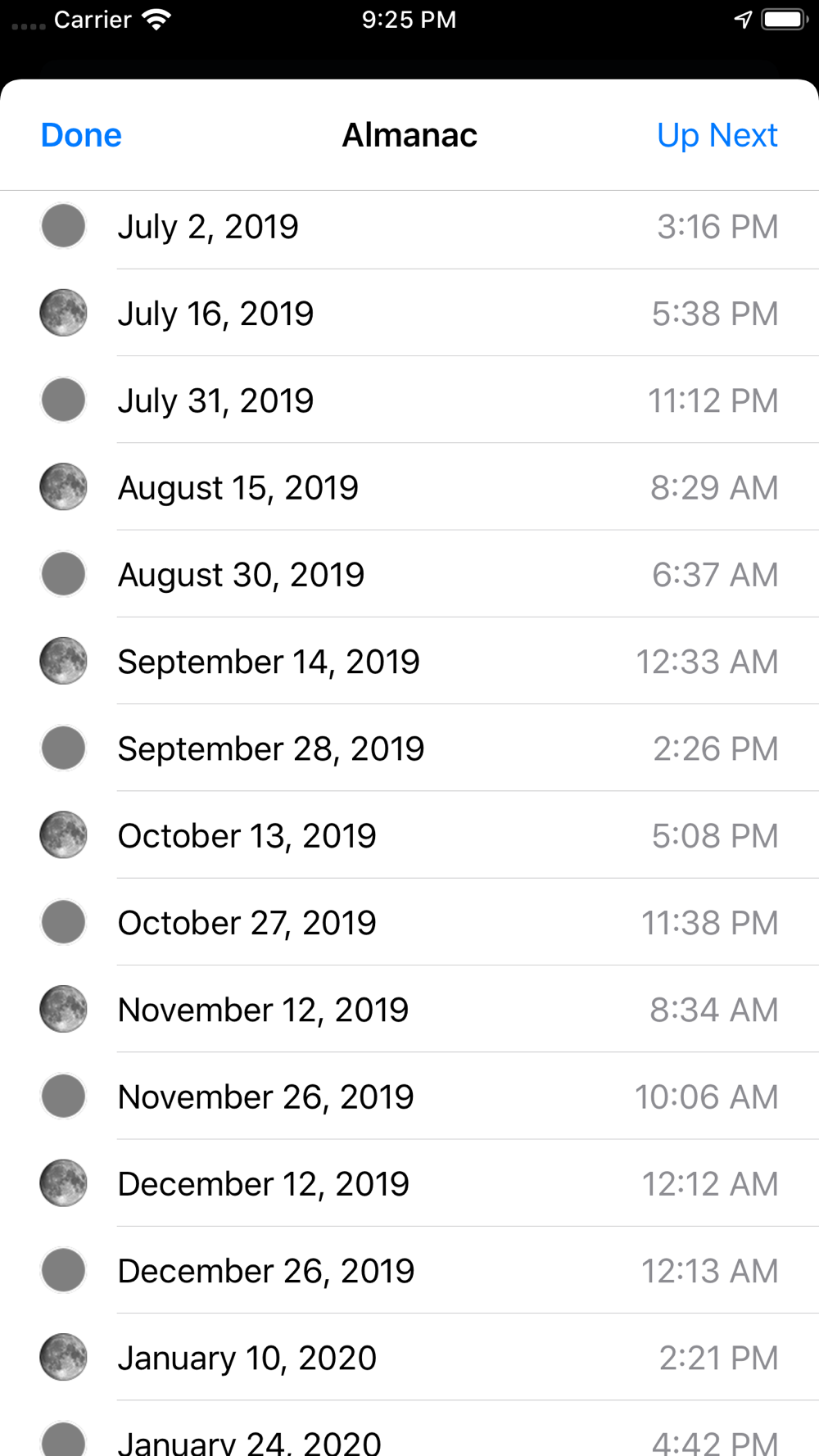This screenshot has width=819, height=1456.
Task: Tap the full moon icon beside September 14, 2019
Action: point(63,661)
